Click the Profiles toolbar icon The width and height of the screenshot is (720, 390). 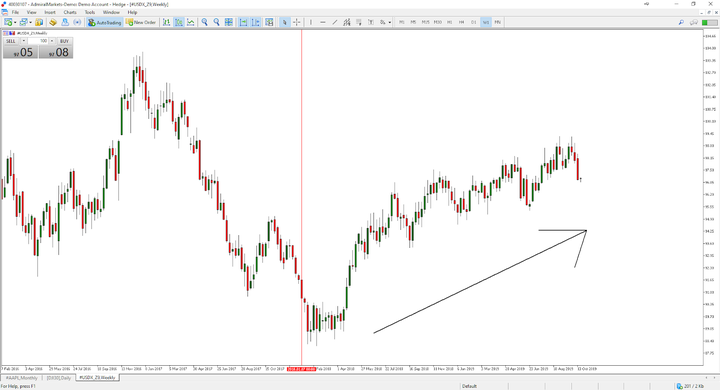(23, 22)
